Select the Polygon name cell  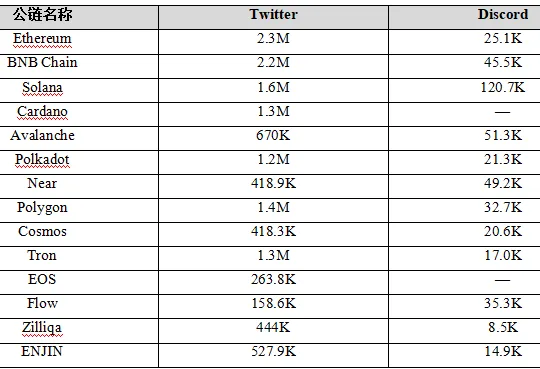coord(42,207)
